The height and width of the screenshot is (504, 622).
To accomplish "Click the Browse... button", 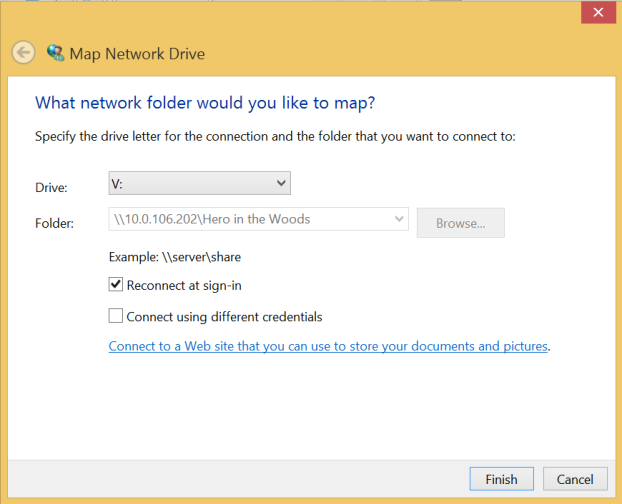I will (x=461, y=223).
